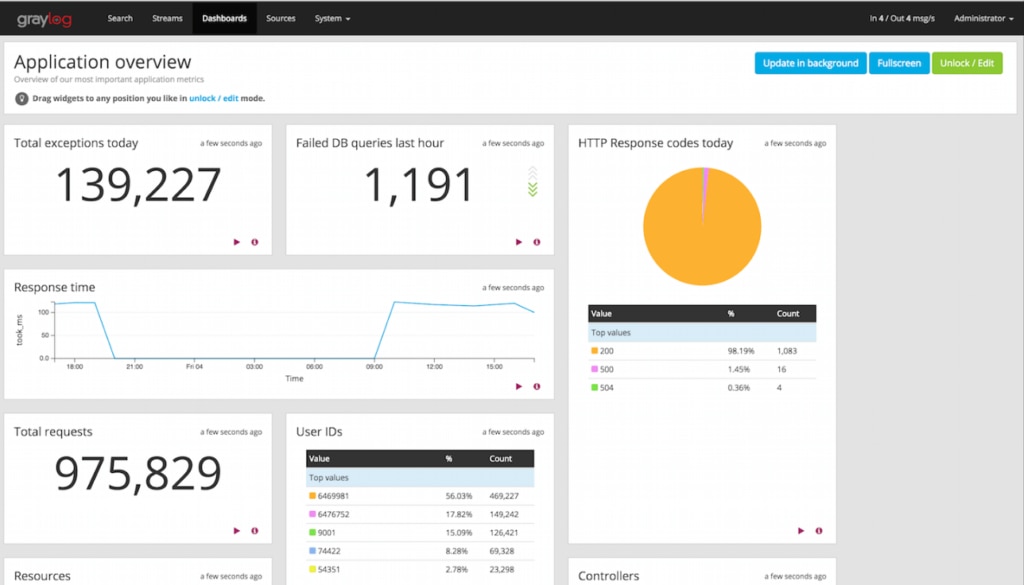Screen dimensions: 1024x585
Task: Replay search for Failed DB queries widget
Action: 519,242
